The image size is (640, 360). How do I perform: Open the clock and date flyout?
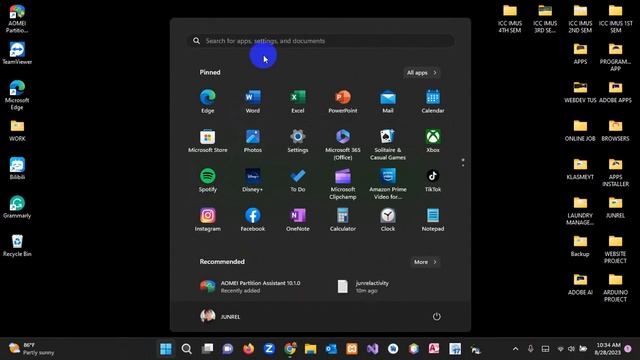pyautogui.click(x=608, y=349)
